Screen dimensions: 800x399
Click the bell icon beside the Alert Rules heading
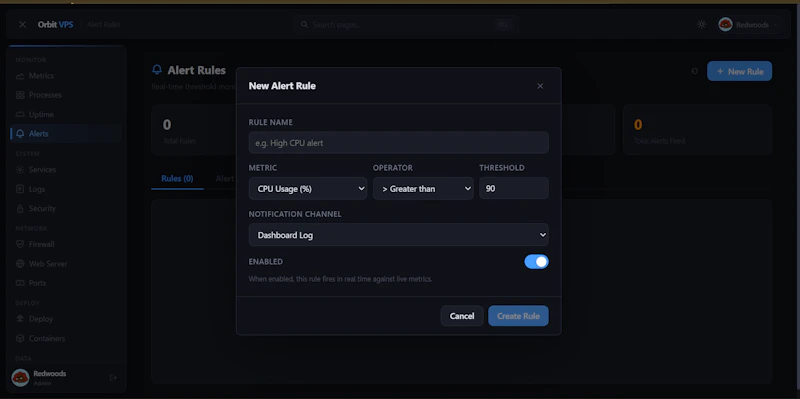tap(157, 70)
